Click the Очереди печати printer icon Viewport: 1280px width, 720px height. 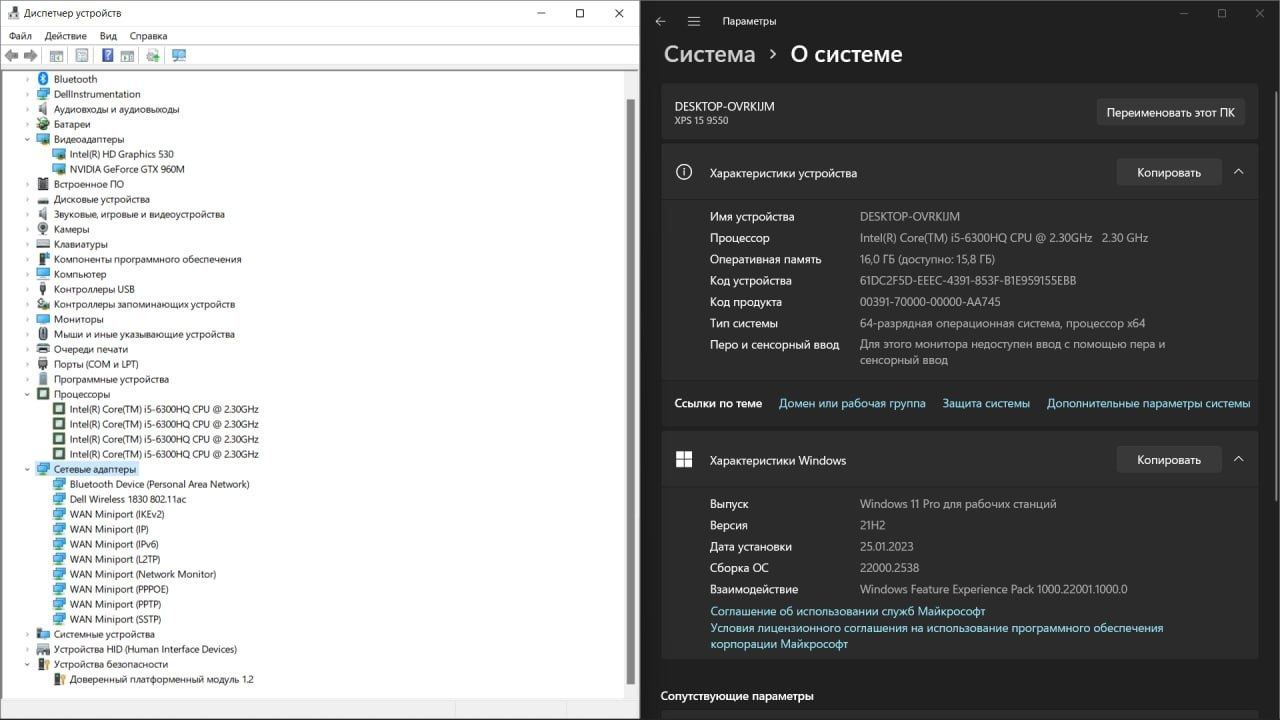(x=43, y=349)
